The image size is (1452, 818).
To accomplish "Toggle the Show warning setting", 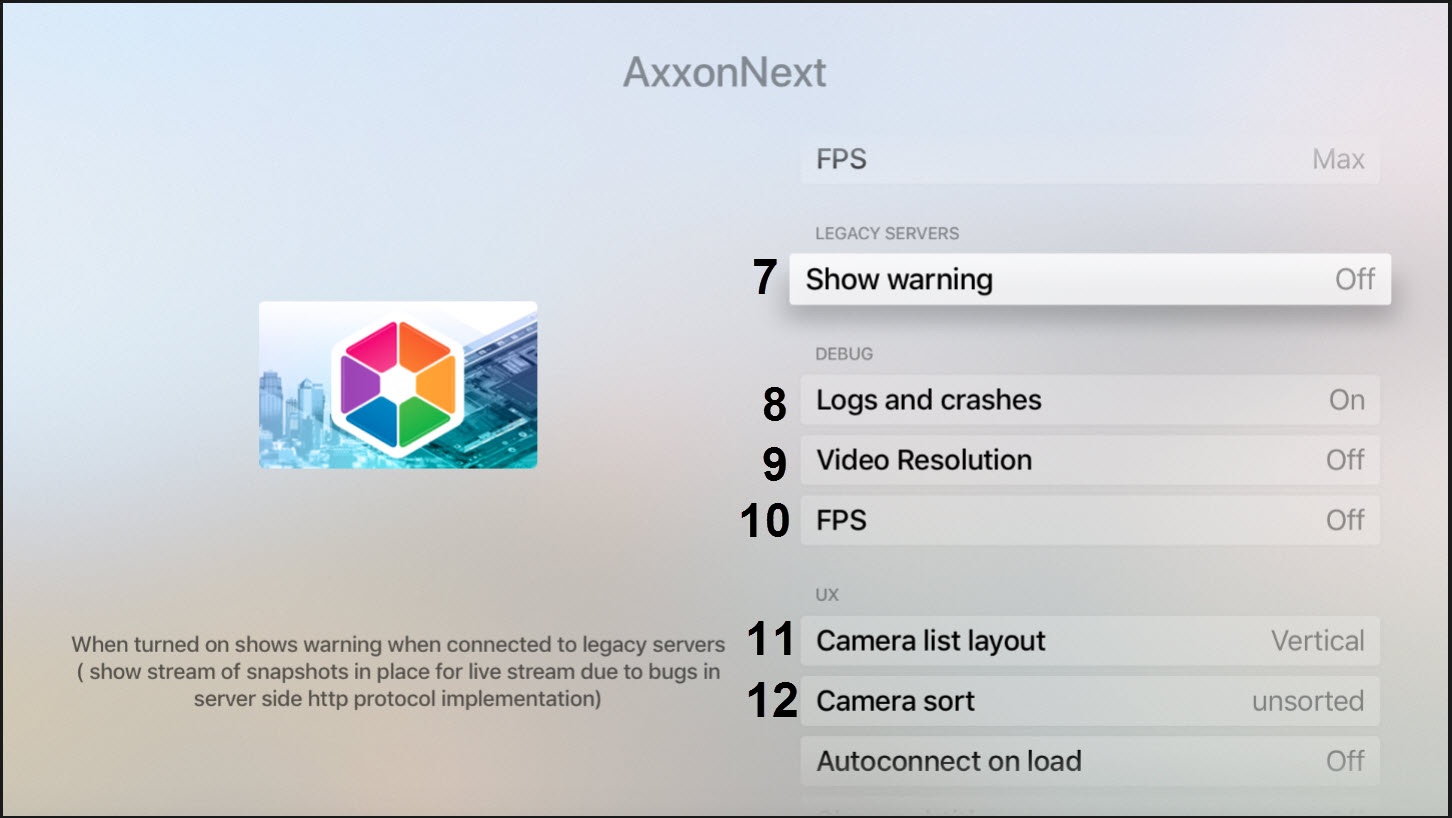I will pyautogui.click(x=1089, y=279).
